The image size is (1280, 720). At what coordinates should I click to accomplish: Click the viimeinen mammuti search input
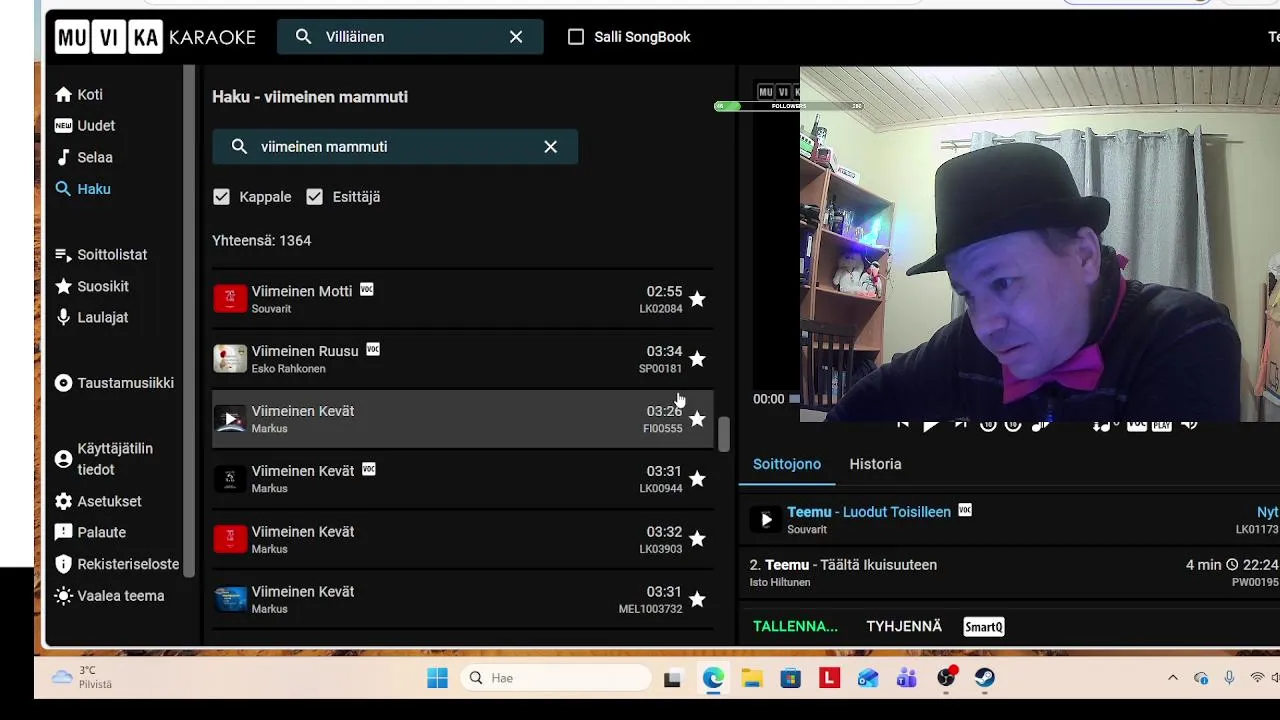[395, 147]
